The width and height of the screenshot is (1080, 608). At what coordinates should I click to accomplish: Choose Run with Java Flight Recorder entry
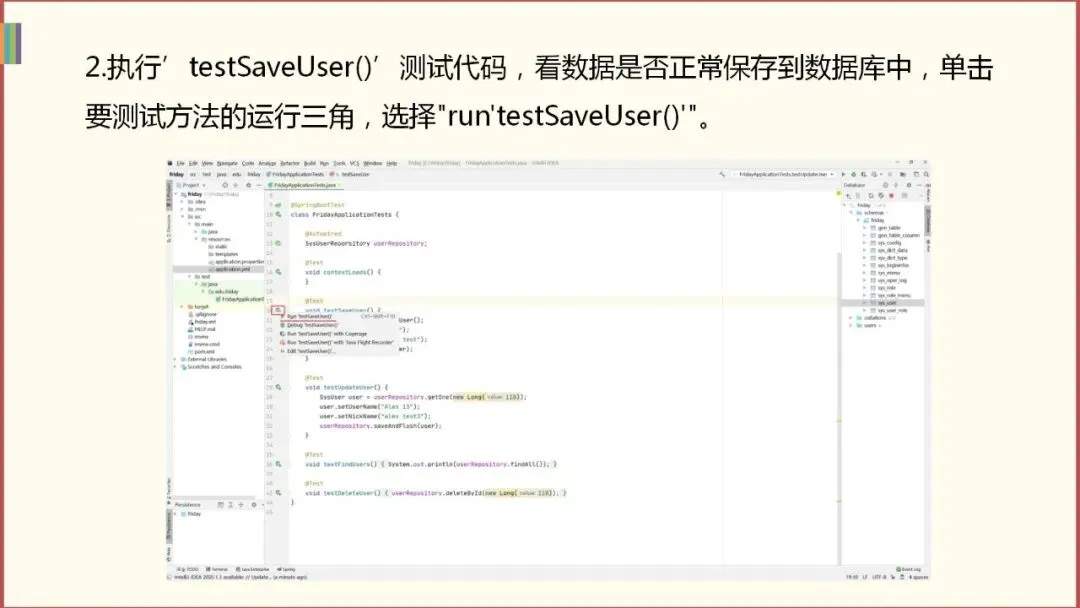(x=340, y=342)
